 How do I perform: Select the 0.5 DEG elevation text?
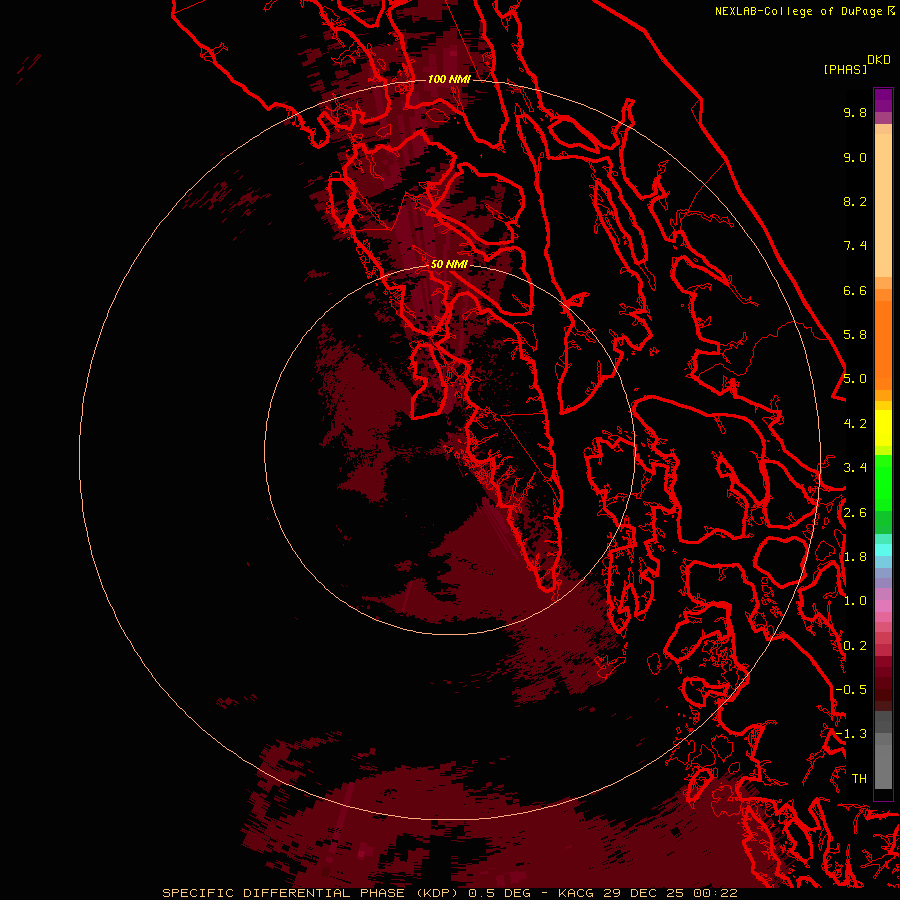coord(499,893)
